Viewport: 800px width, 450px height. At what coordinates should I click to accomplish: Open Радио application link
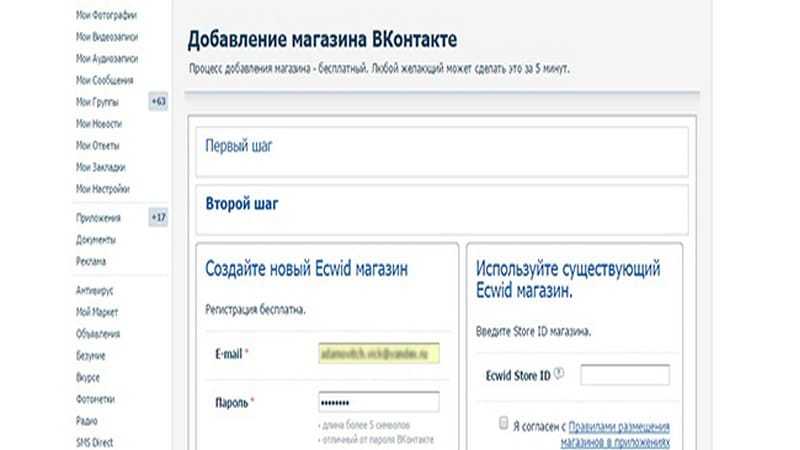coord(86,421)
